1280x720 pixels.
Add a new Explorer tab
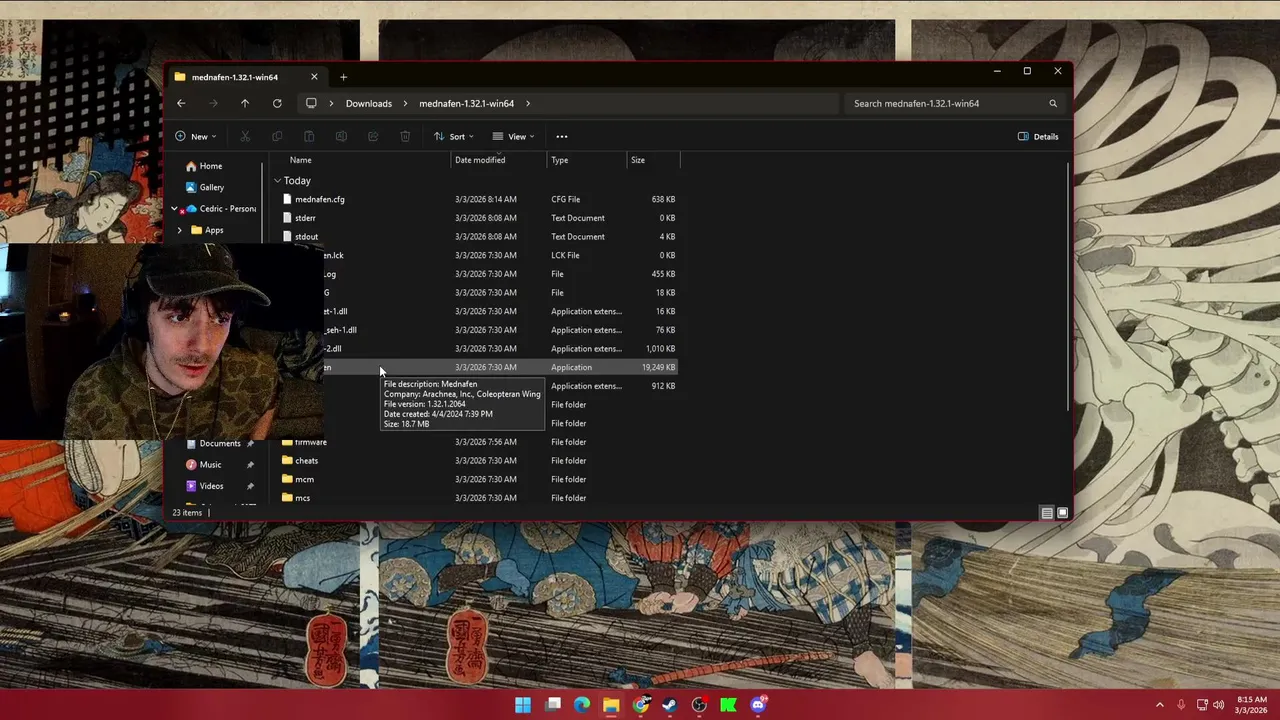pyautogui.click(x=343, y=77)
